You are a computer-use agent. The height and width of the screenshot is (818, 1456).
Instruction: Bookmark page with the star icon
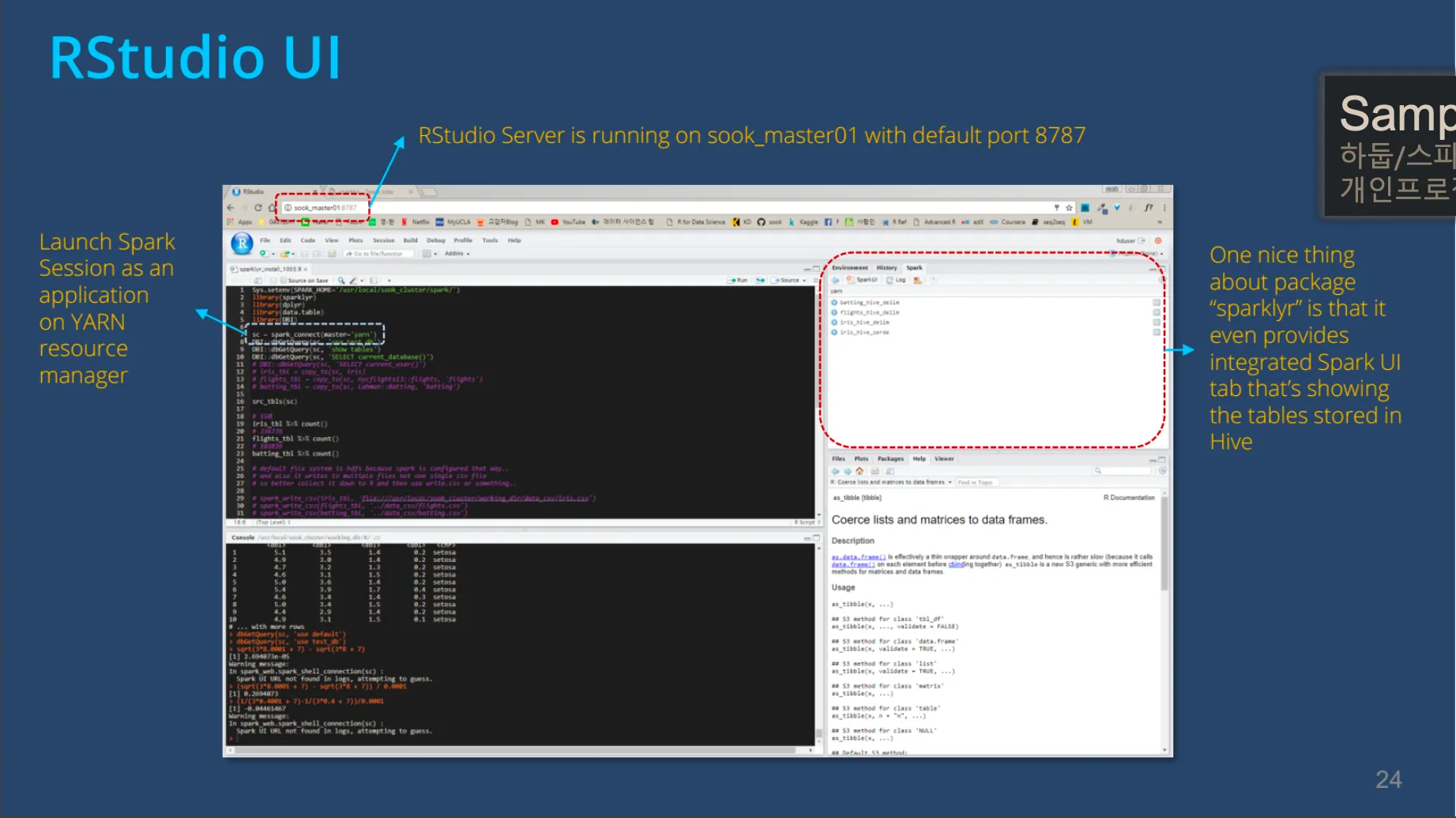tap(1069, 208)
